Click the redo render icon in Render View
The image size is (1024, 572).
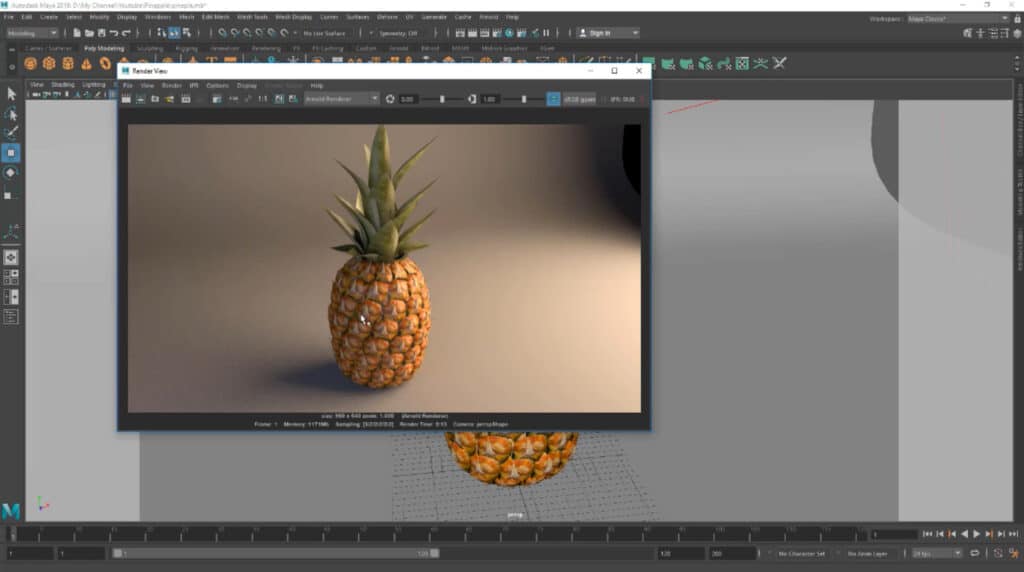127,99
